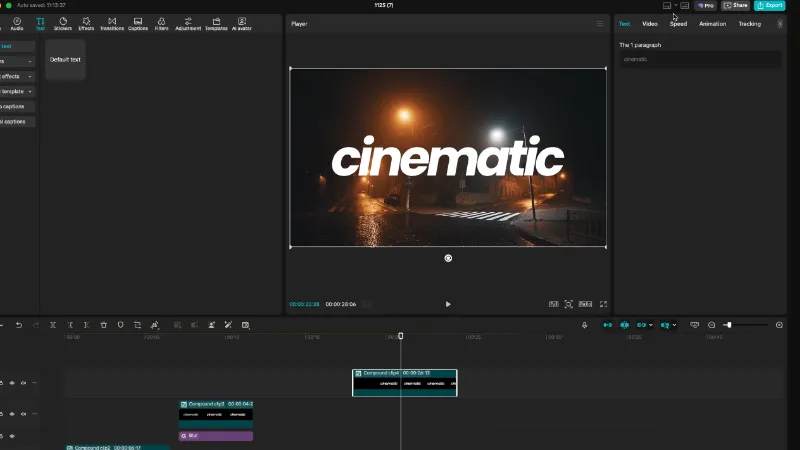Open the Player panel options menu

(600, 23)
